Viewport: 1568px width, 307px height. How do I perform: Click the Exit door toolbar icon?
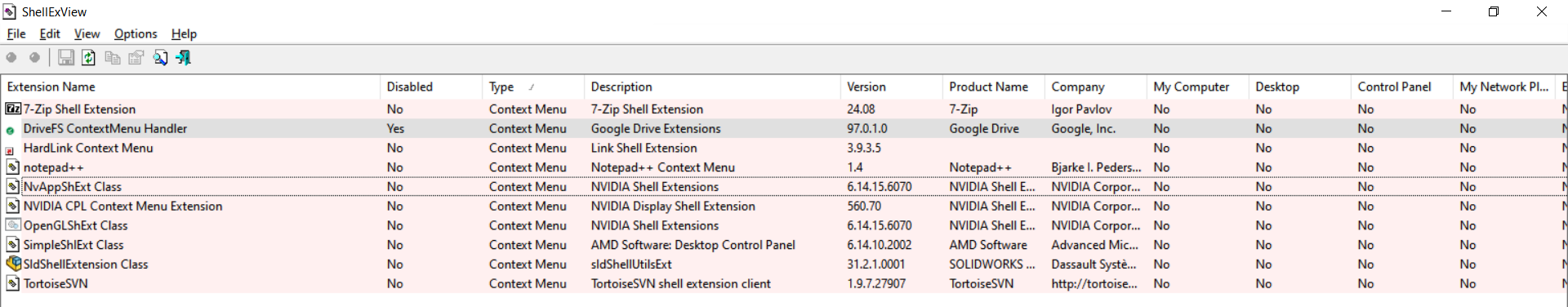(x=184, y=57)
